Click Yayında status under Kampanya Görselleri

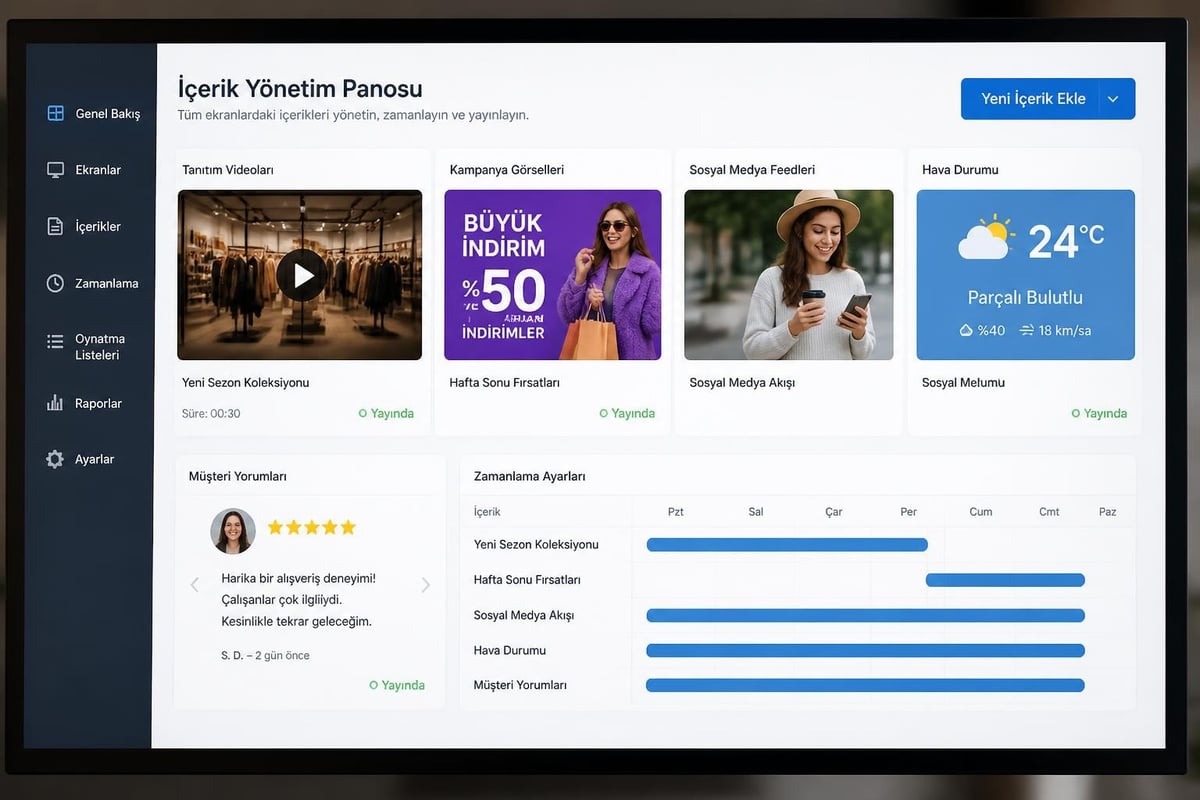point(627,413)
